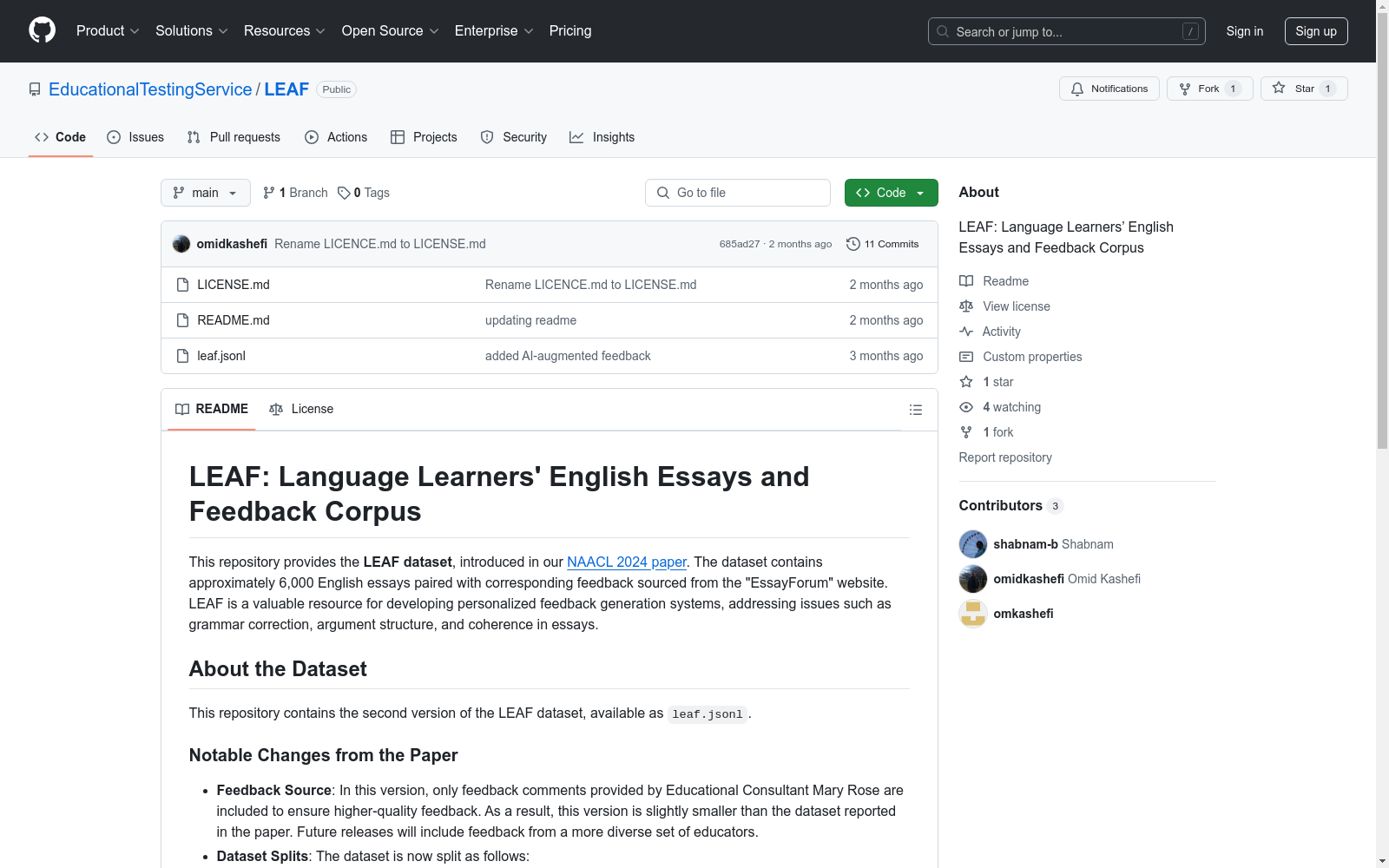The width and height of the screenshot is (1389, 868).
Task: Click the Notifications bell button
Action: pos(1109,89)
